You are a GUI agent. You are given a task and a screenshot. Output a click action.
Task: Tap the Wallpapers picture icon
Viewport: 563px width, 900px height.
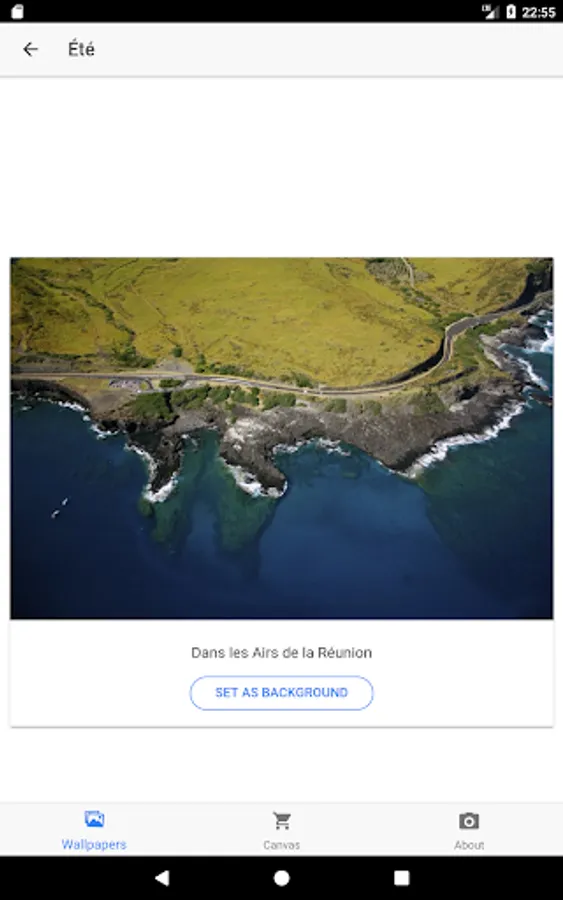pyautogui.click(x=94, y=818)
